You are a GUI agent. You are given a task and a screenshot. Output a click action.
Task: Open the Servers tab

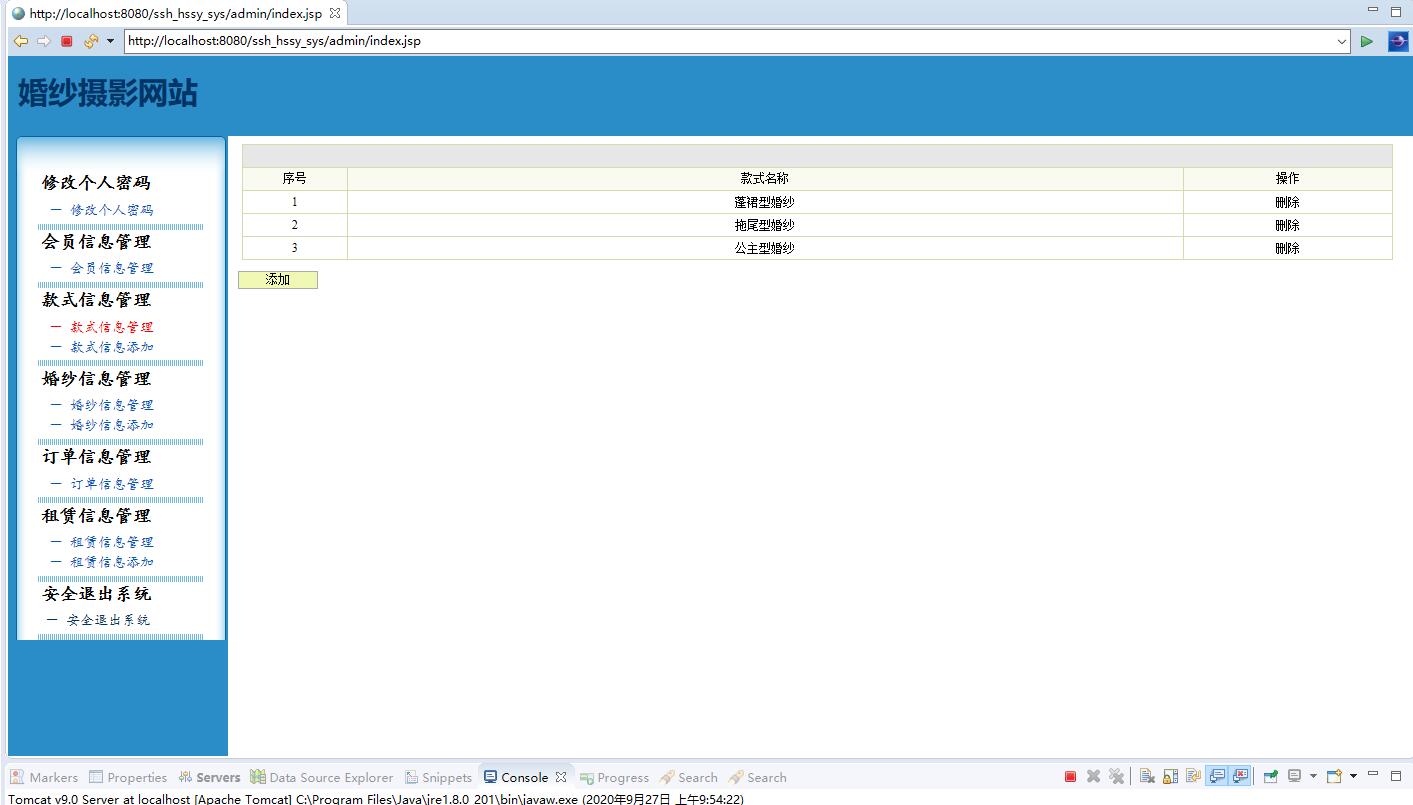(210, 777)
